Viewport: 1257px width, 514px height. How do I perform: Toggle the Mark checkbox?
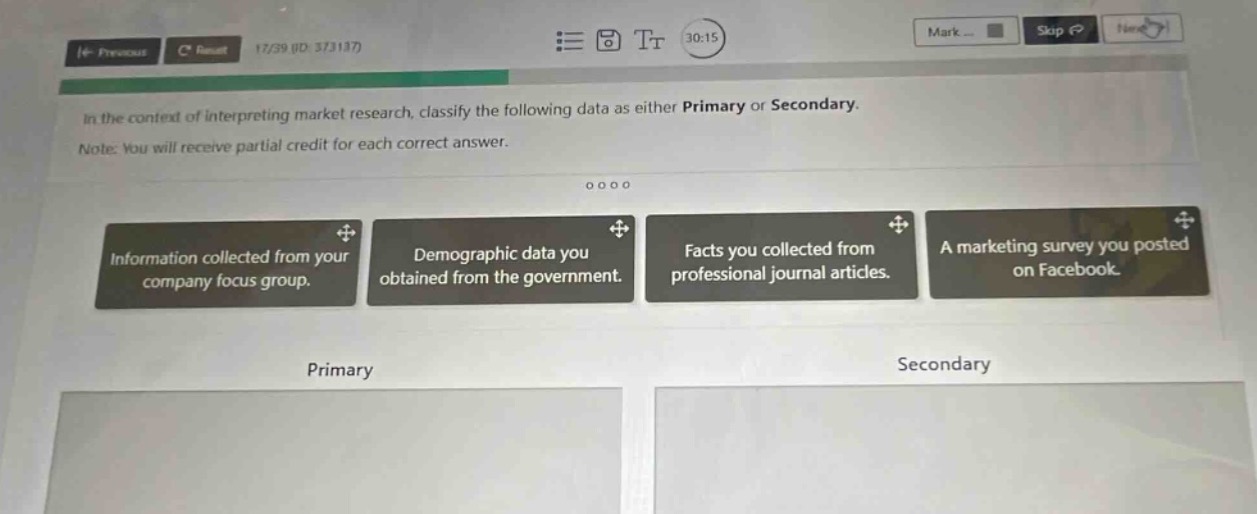994,32
